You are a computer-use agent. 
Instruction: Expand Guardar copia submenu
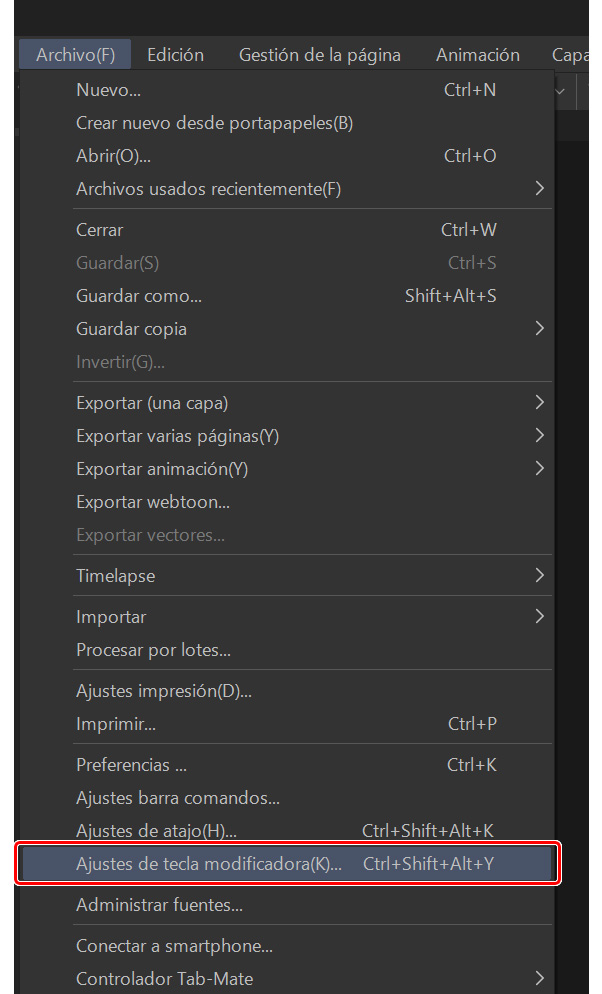(x=131, y=329)
